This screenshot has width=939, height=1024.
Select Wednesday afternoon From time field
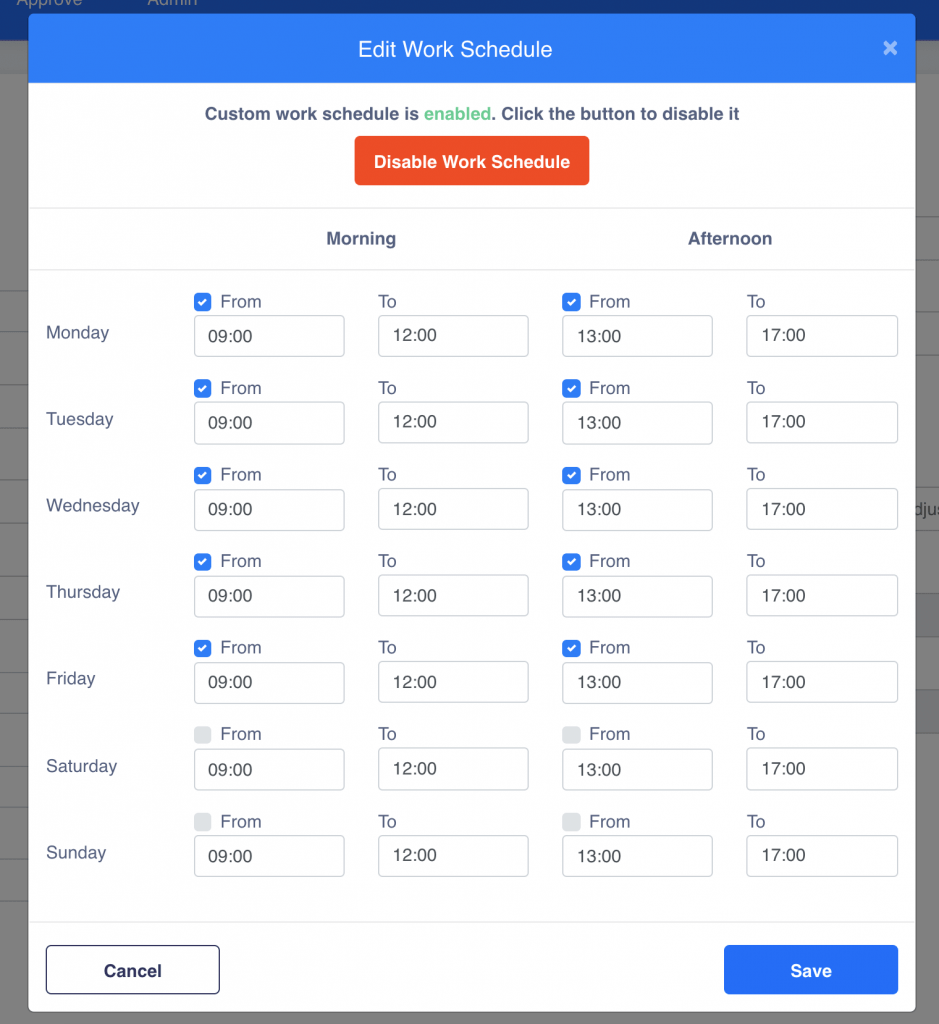637,509
